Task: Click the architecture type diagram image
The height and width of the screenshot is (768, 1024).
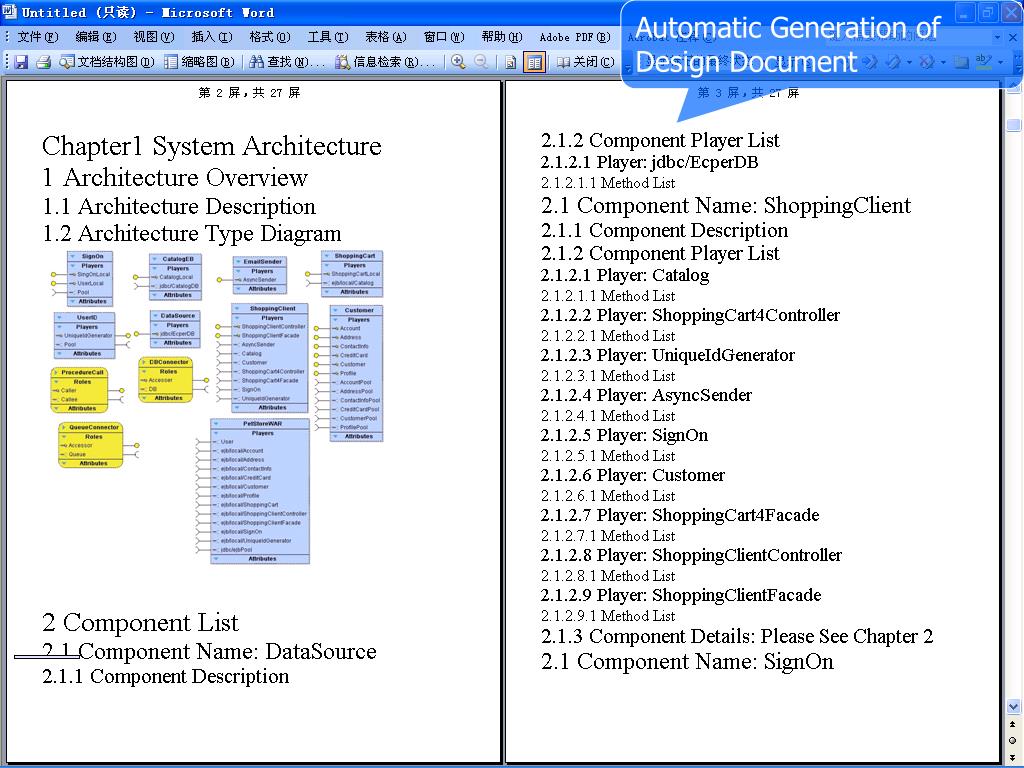Action: point(217,408)
